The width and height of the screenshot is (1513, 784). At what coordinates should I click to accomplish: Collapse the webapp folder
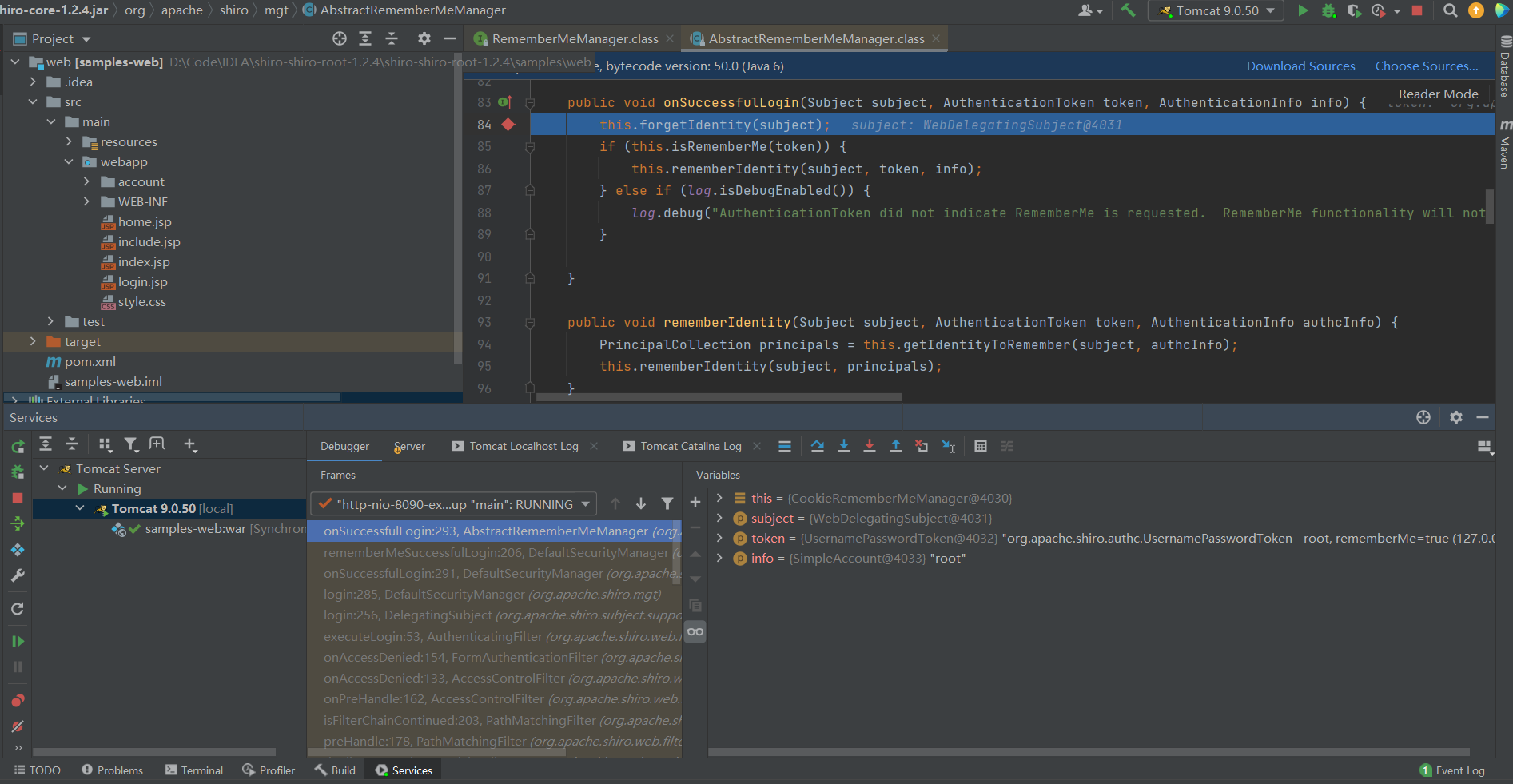point(69,161)
